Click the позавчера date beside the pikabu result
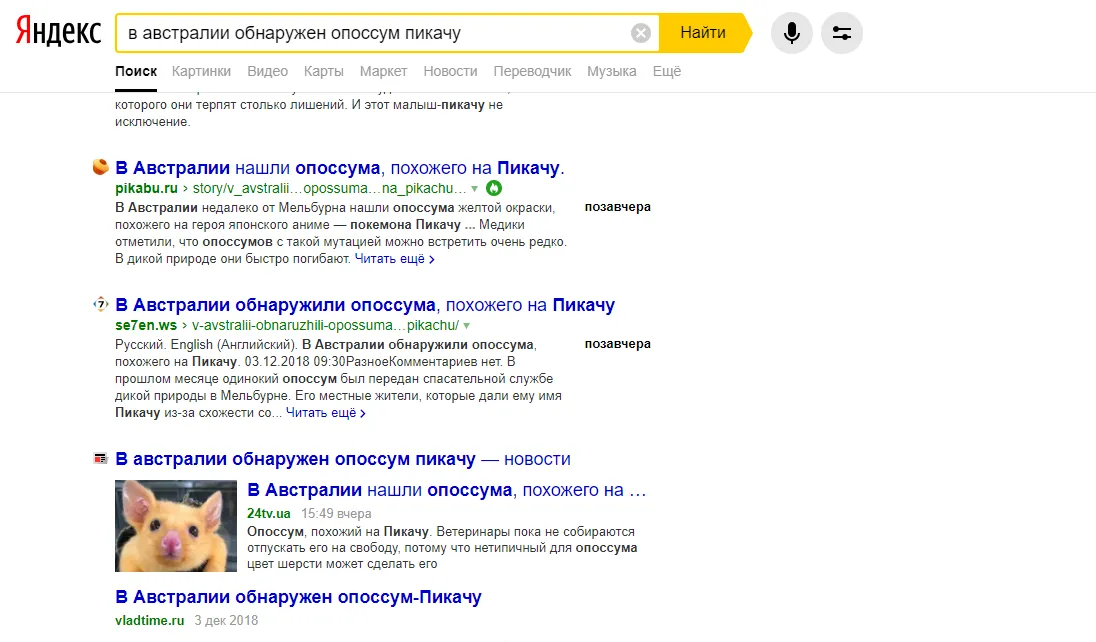 coord(618,207)
